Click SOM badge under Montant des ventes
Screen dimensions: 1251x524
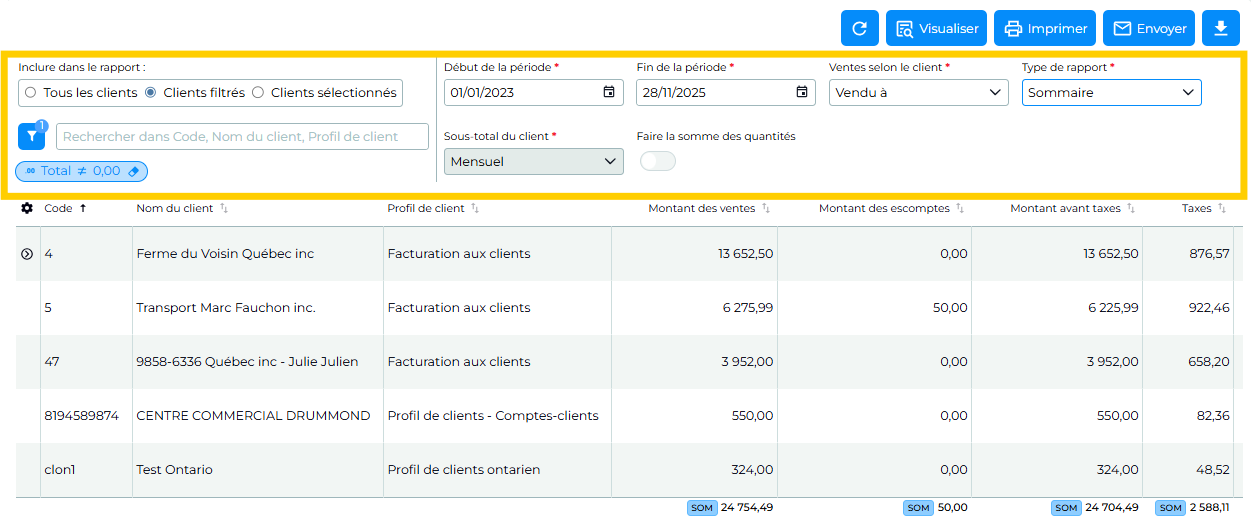click(702, 508)
